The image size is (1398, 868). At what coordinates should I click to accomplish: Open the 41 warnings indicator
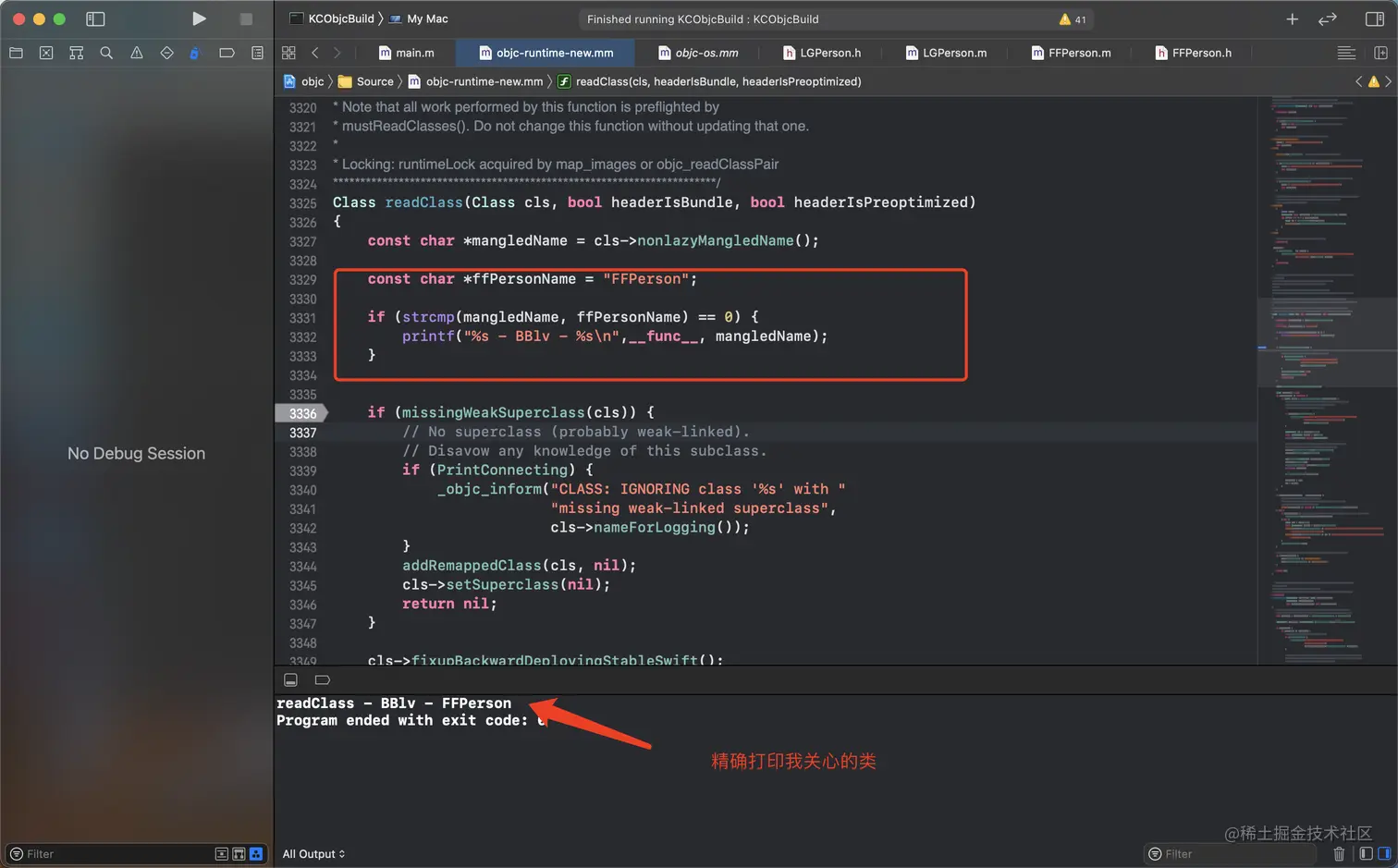[x=1073, y=19]
